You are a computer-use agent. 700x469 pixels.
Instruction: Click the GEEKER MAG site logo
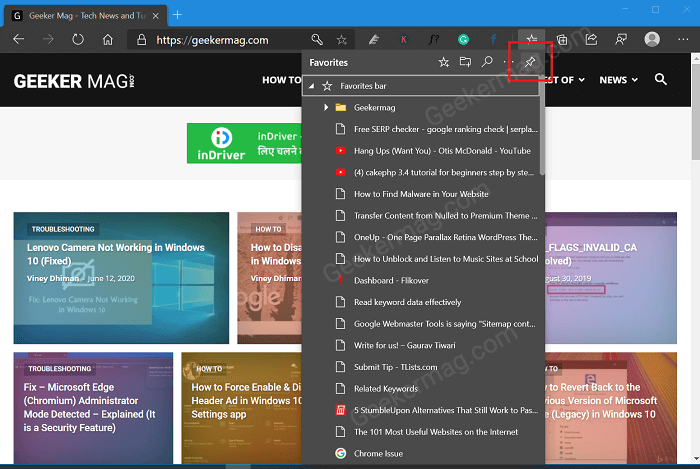[x=74, y=81]
